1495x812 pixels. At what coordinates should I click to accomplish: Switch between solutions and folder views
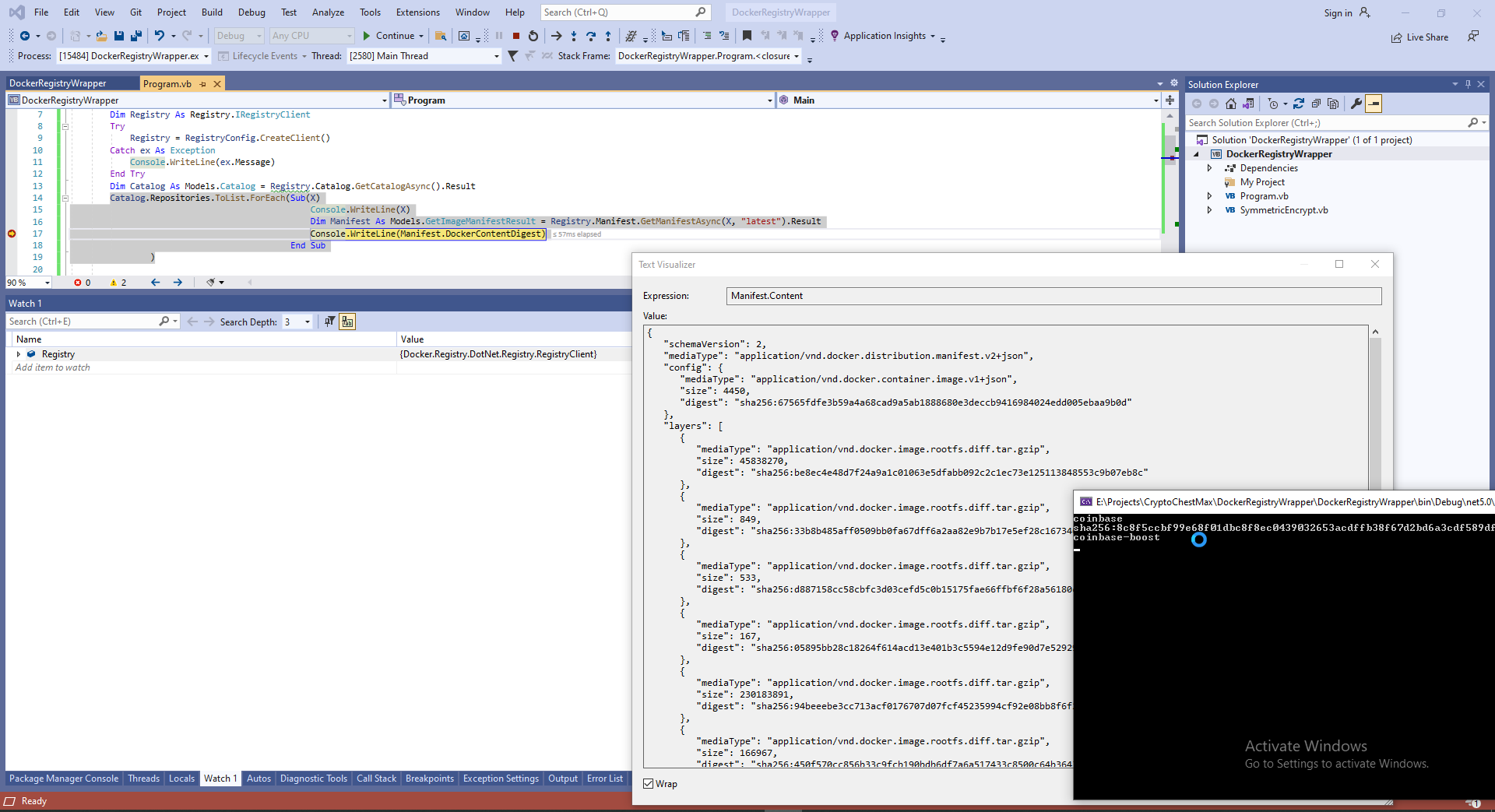[x=1248, y=104]
